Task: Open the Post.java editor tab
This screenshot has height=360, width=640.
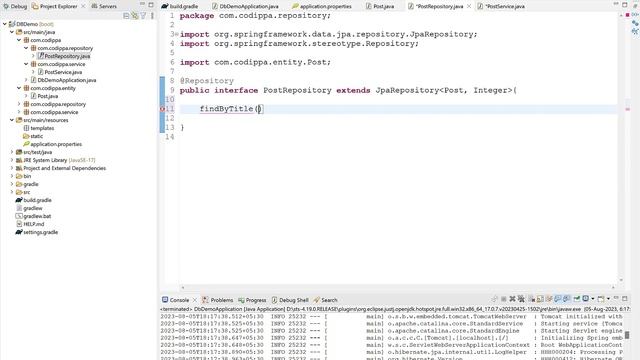Action: (x=380, y=6)
